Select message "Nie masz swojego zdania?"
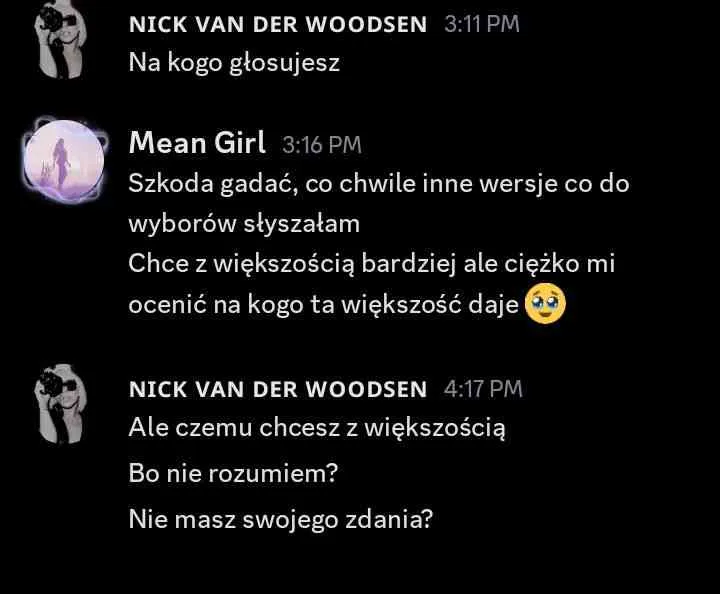 click(x=281, y=520)
